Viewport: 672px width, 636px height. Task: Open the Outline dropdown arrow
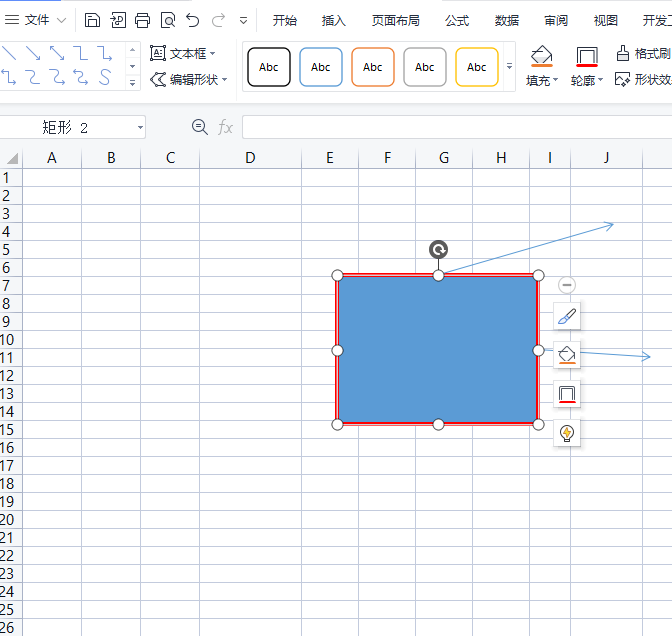pyautogui.click(x=600, y=80)
